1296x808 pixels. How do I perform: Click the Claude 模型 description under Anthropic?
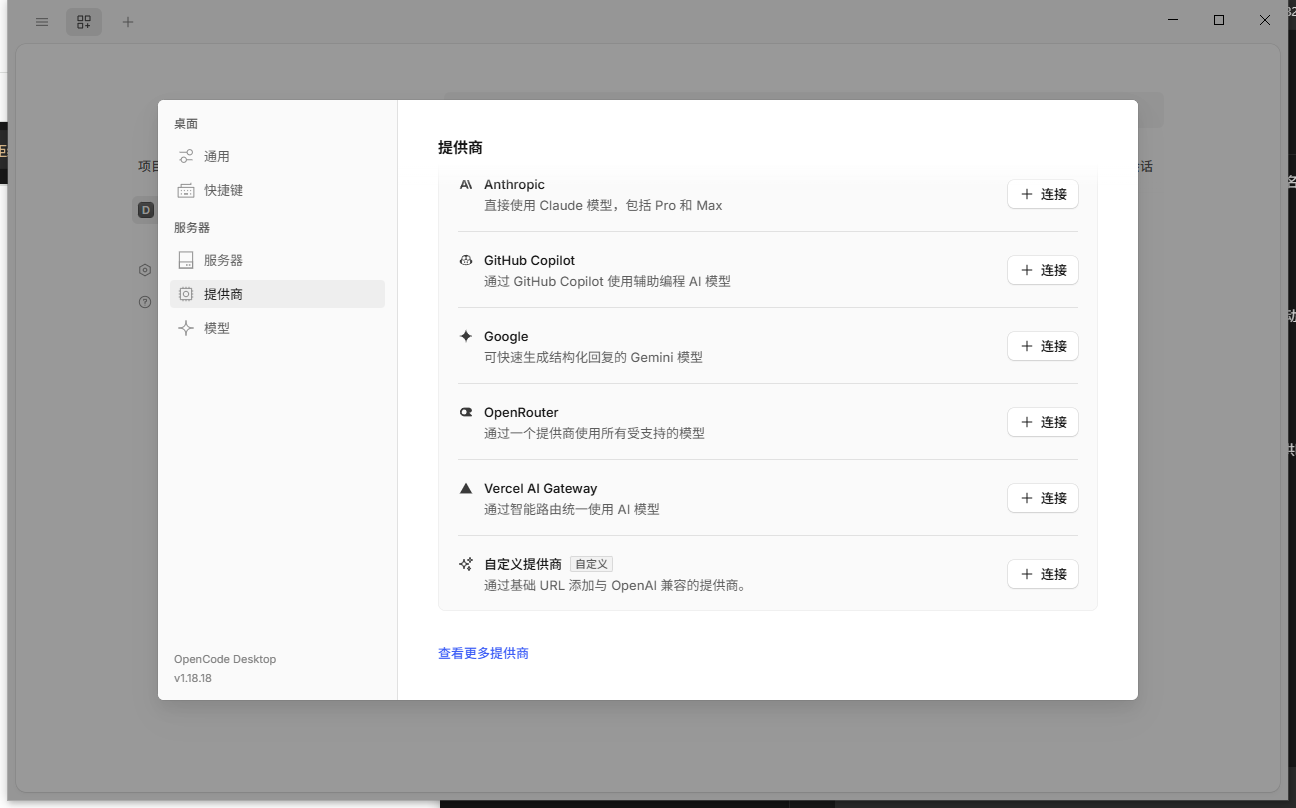tap(603, 205)
